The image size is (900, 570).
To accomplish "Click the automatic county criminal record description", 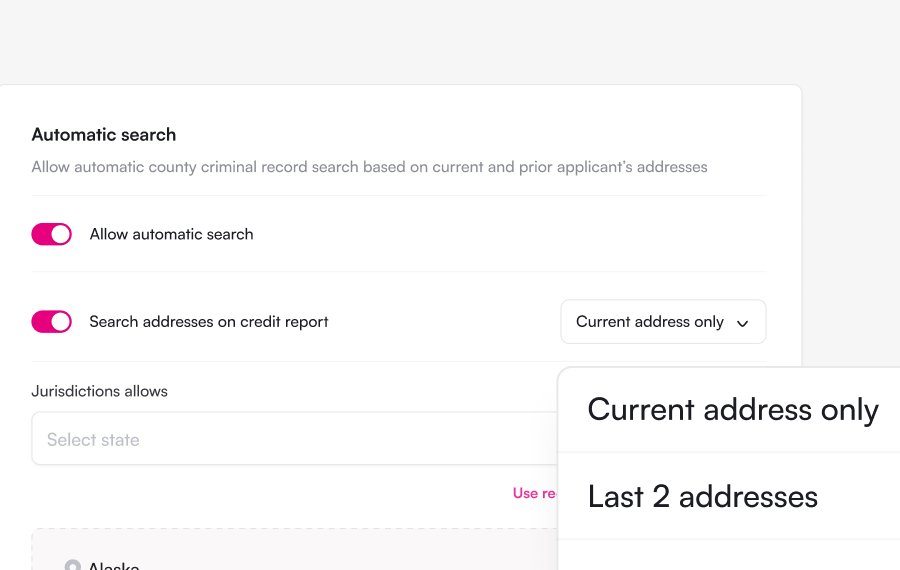I will coord(369,167).
